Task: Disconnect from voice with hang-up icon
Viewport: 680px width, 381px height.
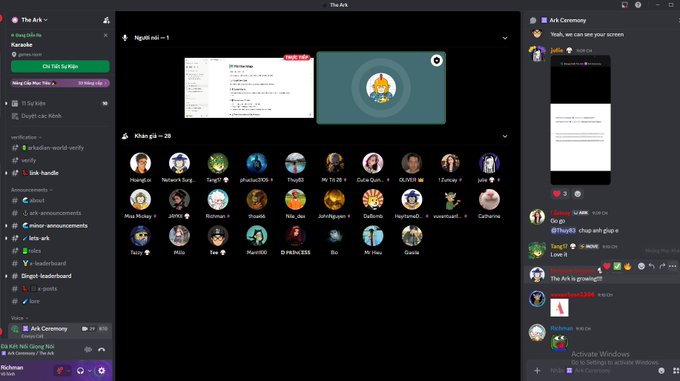Action: [101, 349]
